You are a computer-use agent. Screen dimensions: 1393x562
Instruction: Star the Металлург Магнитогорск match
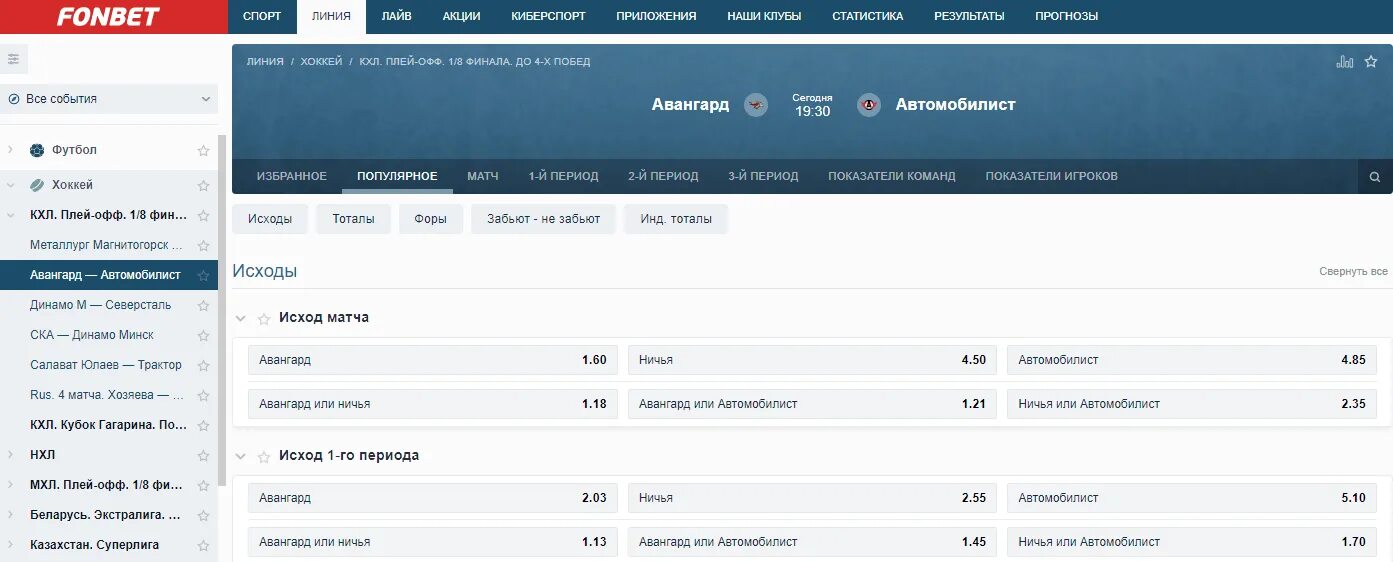[x=204, y=245]
